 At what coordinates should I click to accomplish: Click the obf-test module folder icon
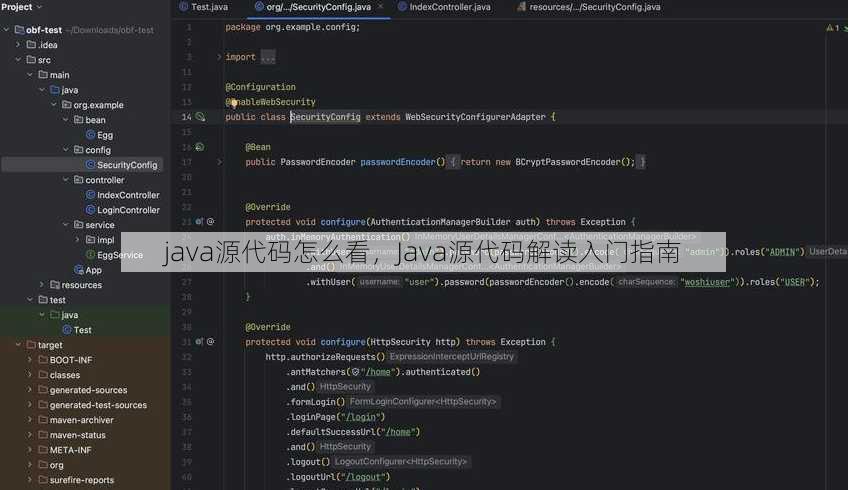coord(19,30)
